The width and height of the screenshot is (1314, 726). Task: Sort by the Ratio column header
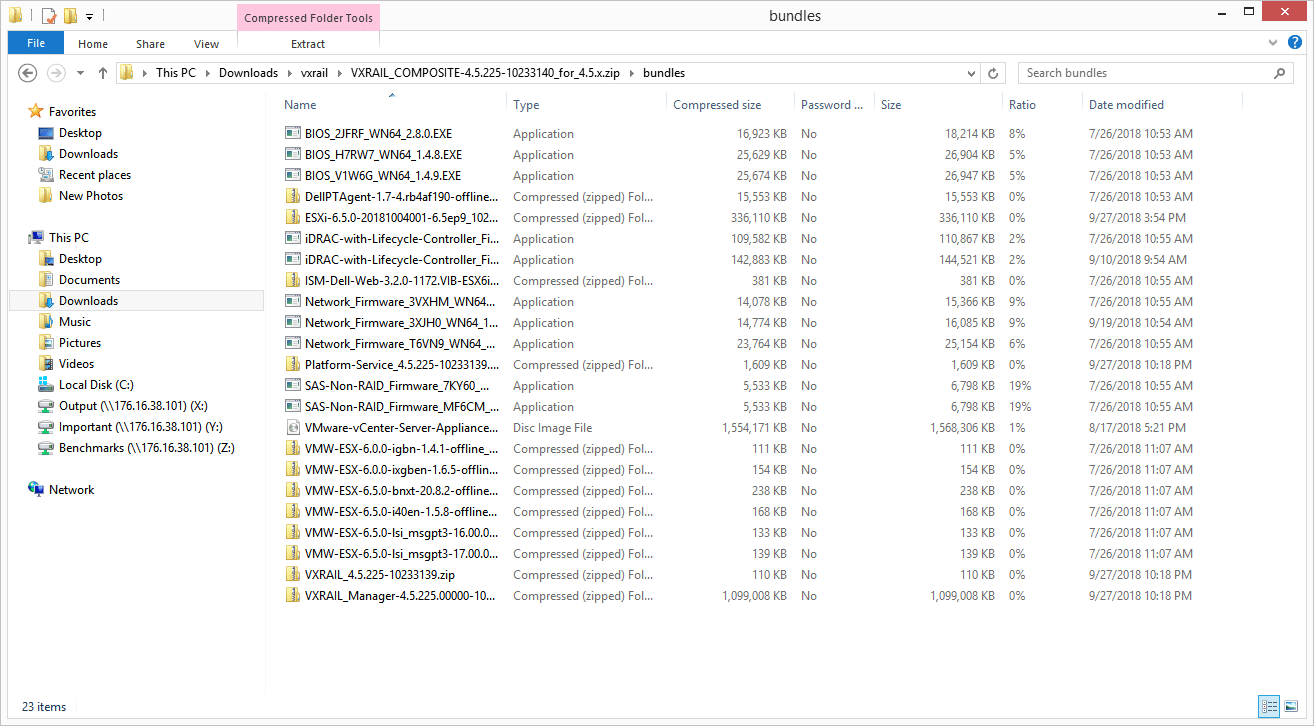coord(1022,105)
